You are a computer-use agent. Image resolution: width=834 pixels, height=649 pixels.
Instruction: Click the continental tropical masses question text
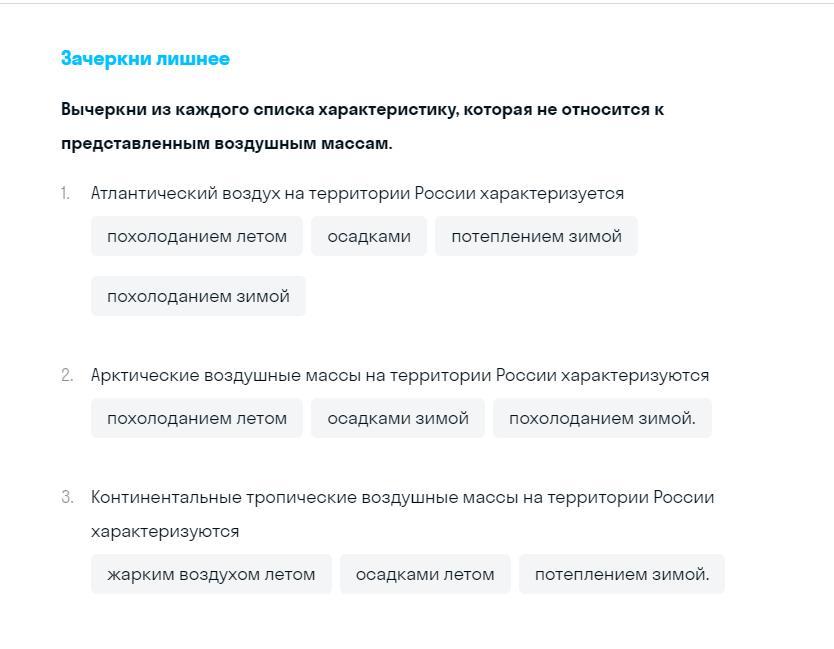[402, 498]
